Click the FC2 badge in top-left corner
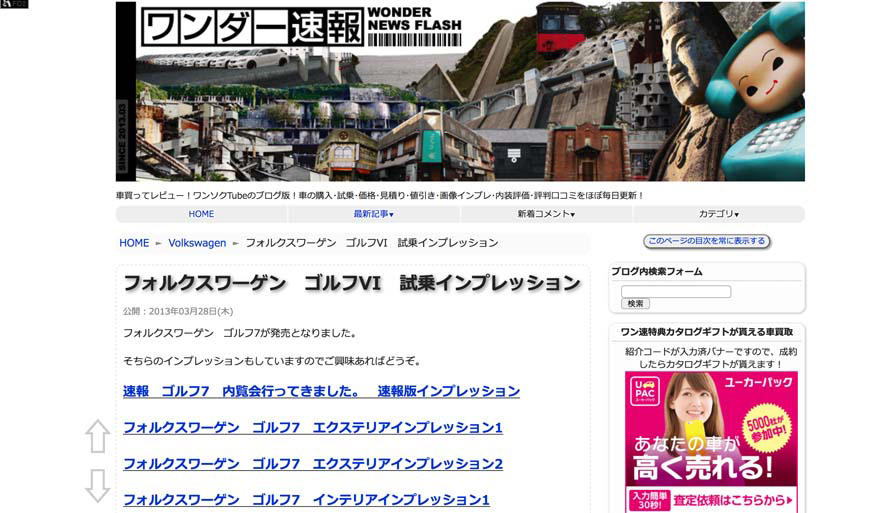 [x=14, y=4]
